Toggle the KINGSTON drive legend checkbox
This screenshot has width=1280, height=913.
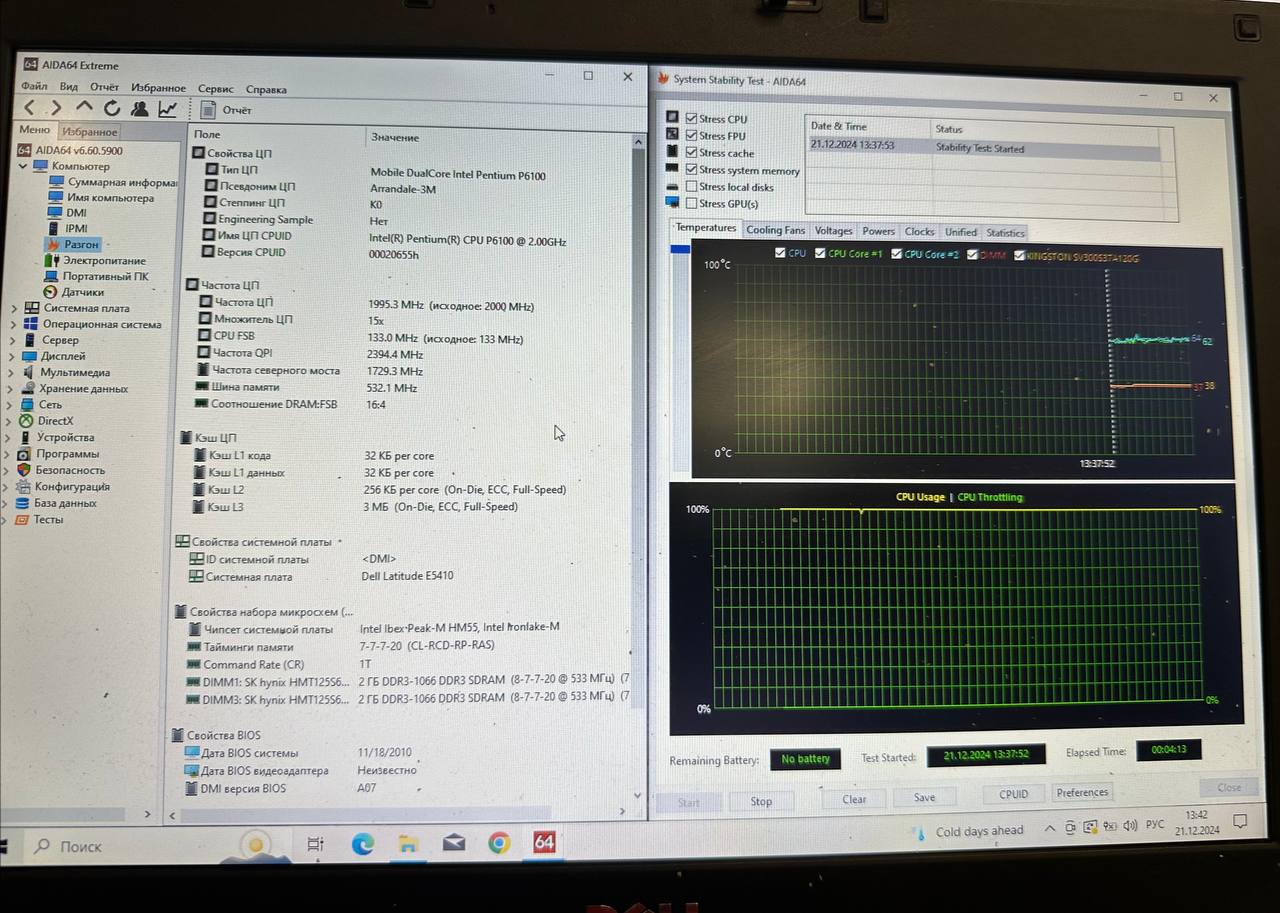[x=1019, y=256]
